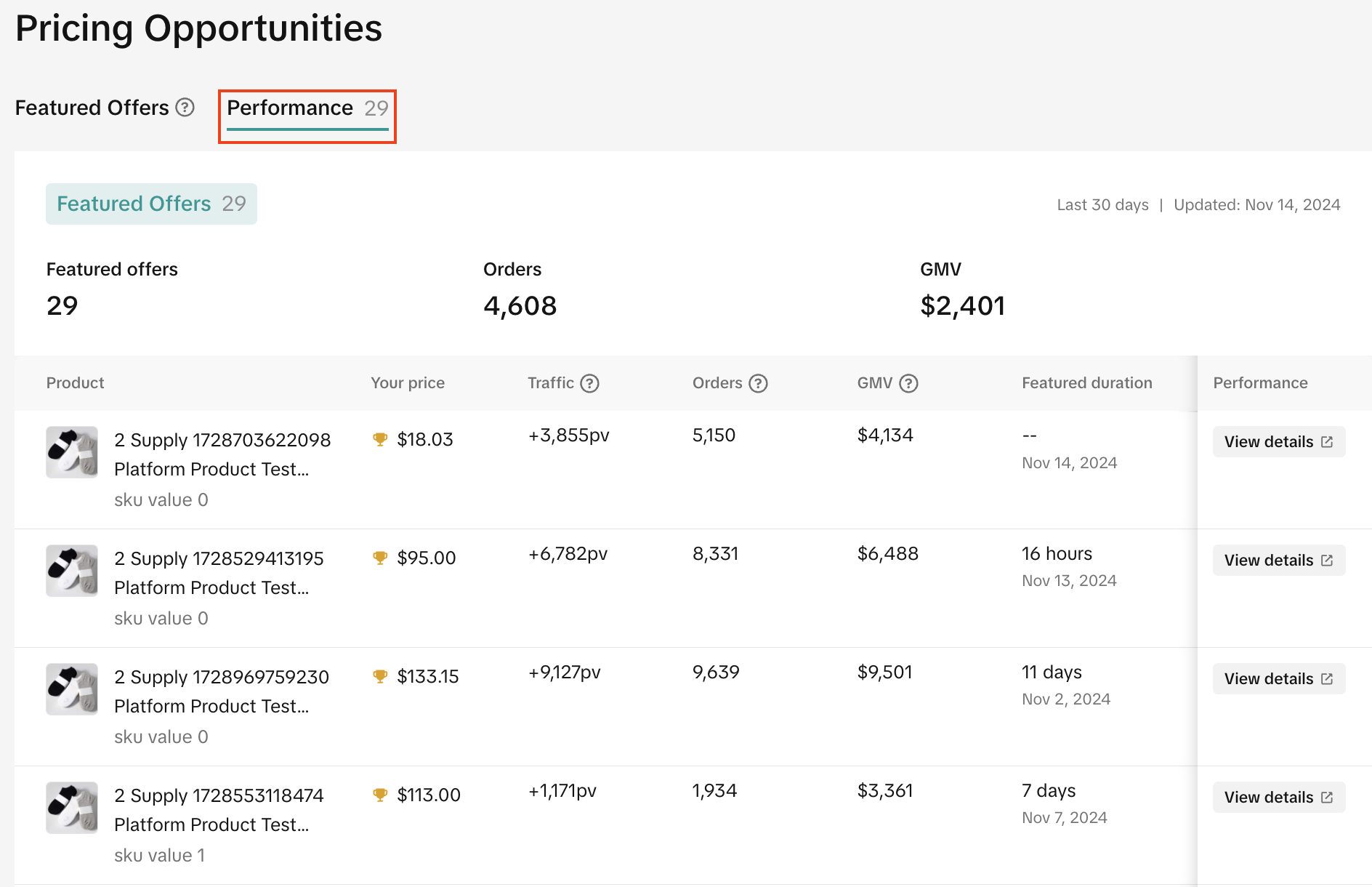
Task: Click thumbnail of product 1728703622098
Action: click(x=72, y=452)
